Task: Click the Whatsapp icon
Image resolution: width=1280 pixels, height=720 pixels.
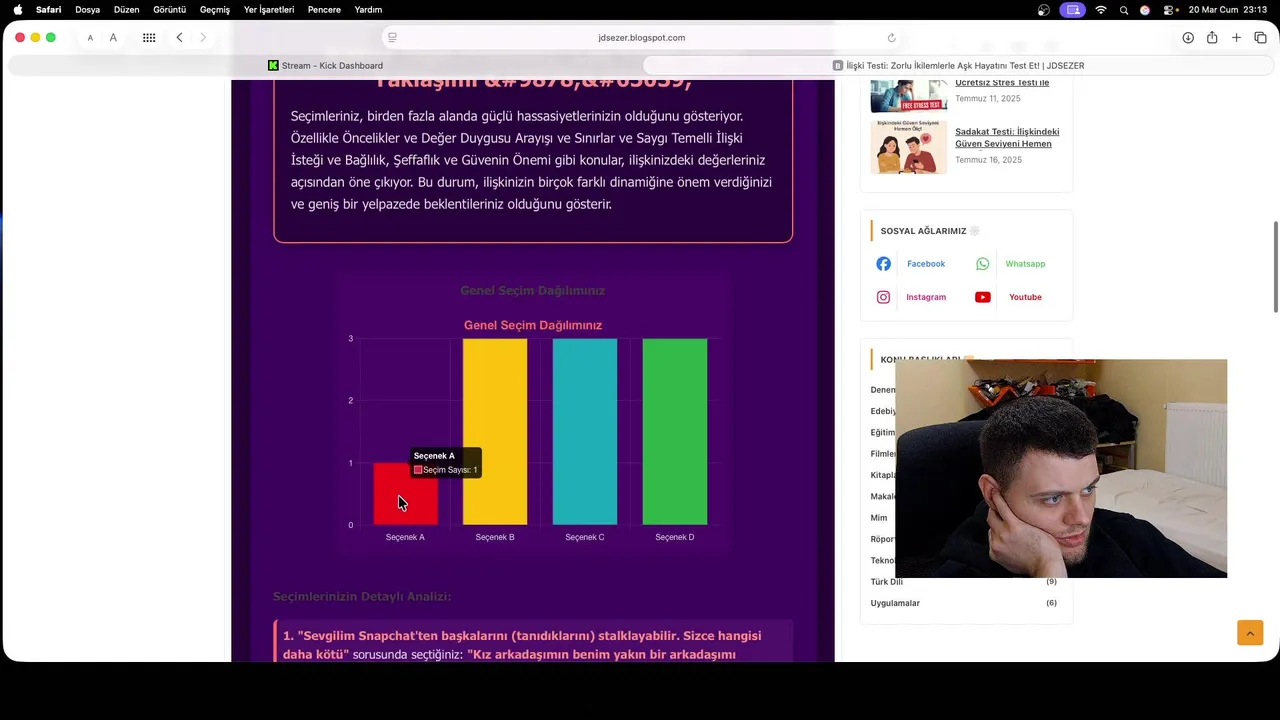Action: point(982,264)
